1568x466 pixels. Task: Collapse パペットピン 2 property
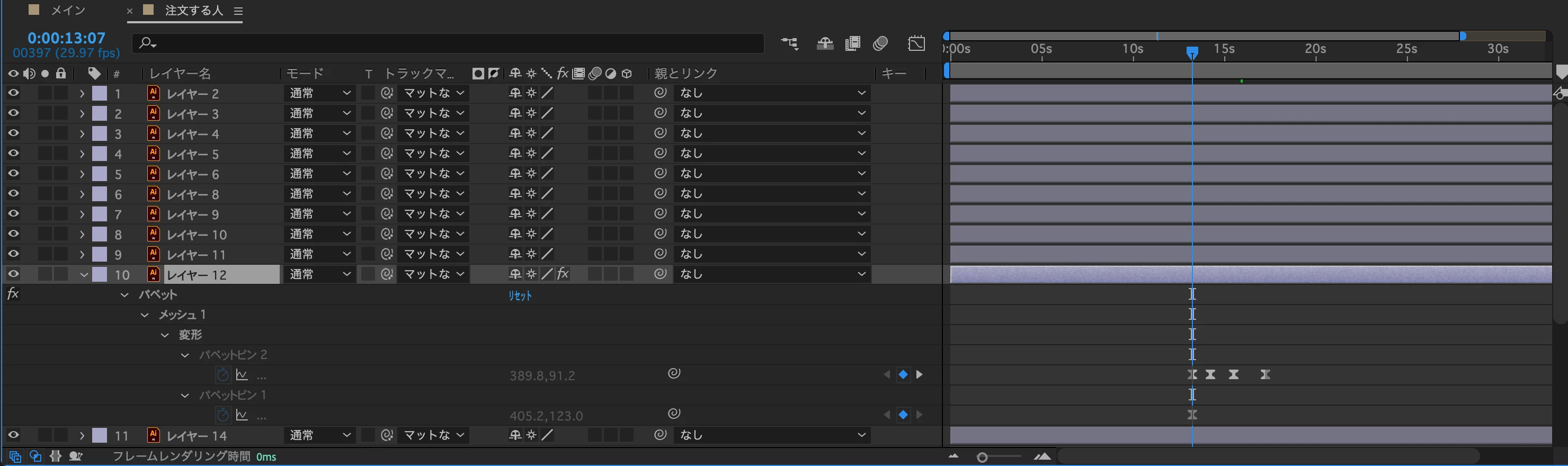(x=185, y=355)
